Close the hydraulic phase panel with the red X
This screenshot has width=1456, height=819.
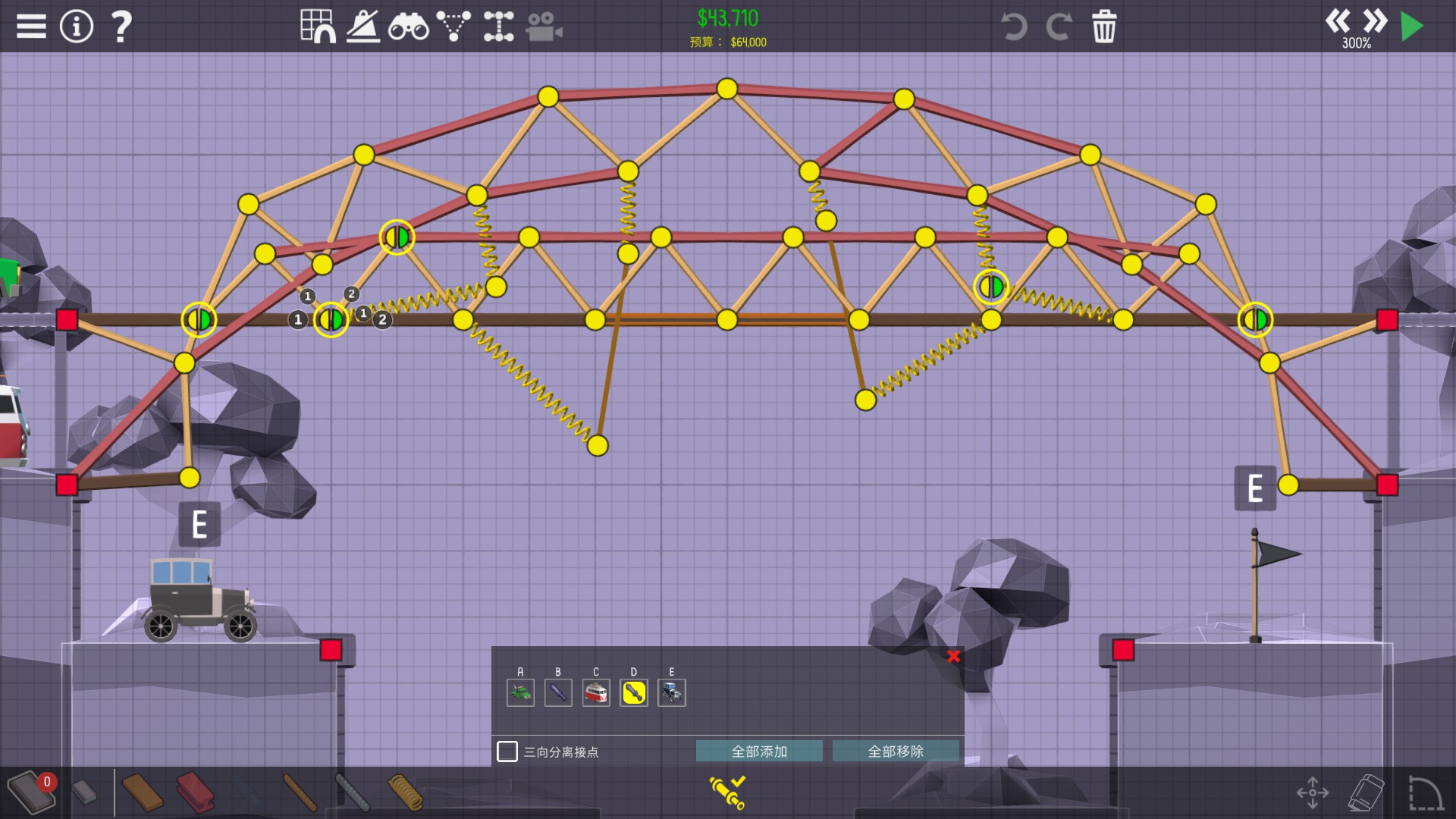tap(953, 656)
